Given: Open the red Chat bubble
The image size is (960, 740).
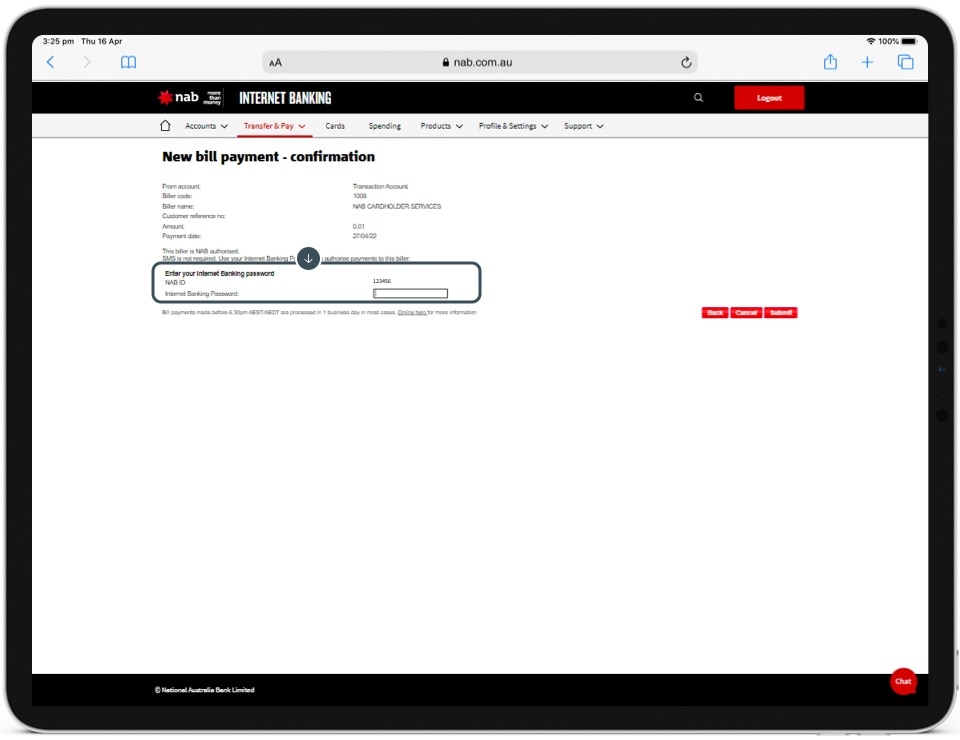Looking at the screenshot, I should point(903,681).
